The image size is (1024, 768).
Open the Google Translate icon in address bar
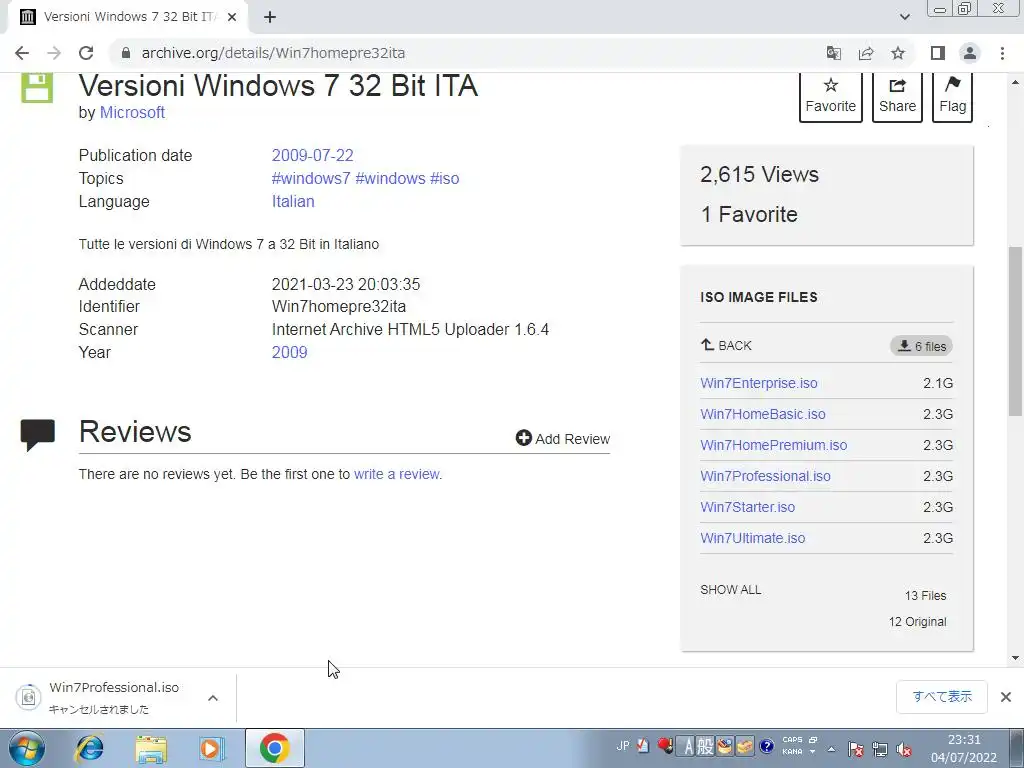[834, 53]
